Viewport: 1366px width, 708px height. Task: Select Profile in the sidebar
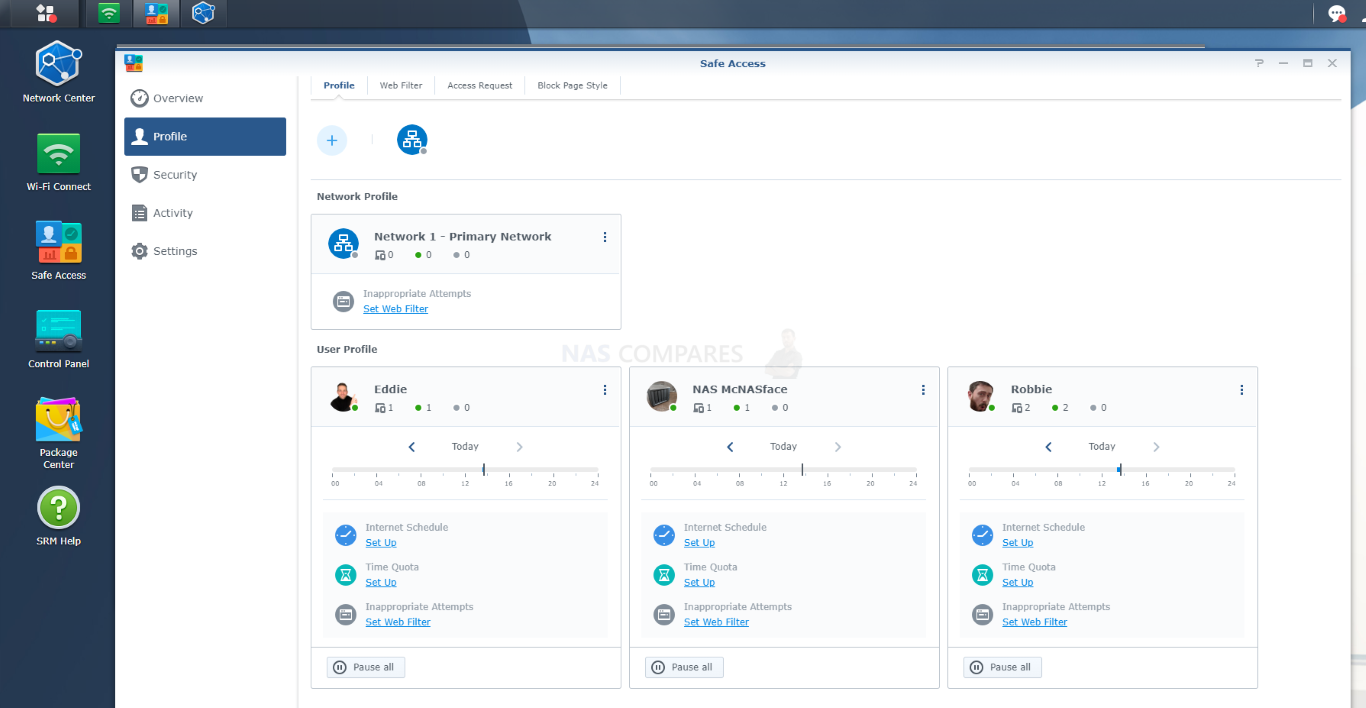(x=205, y=137)
